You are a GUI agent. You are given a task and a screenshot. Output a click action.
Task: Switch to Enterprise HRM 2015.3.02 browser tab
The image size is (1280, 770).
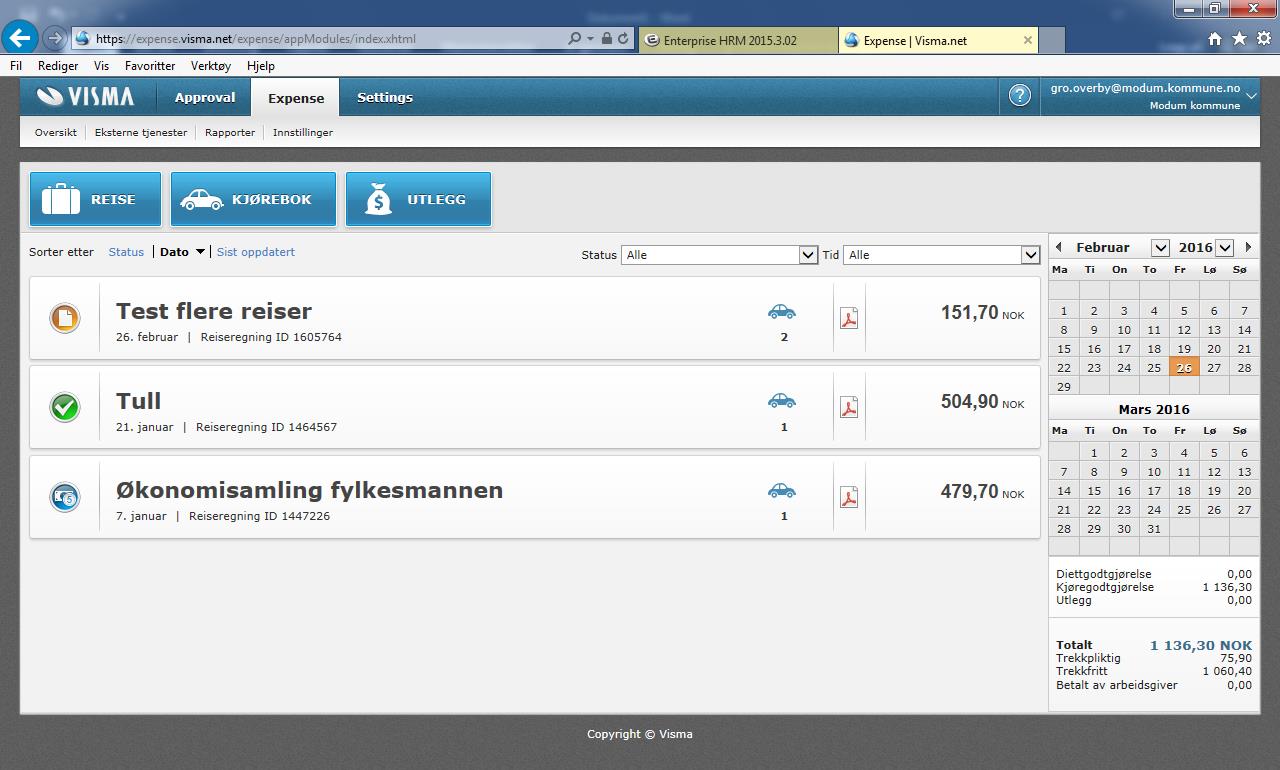point(736,40)
